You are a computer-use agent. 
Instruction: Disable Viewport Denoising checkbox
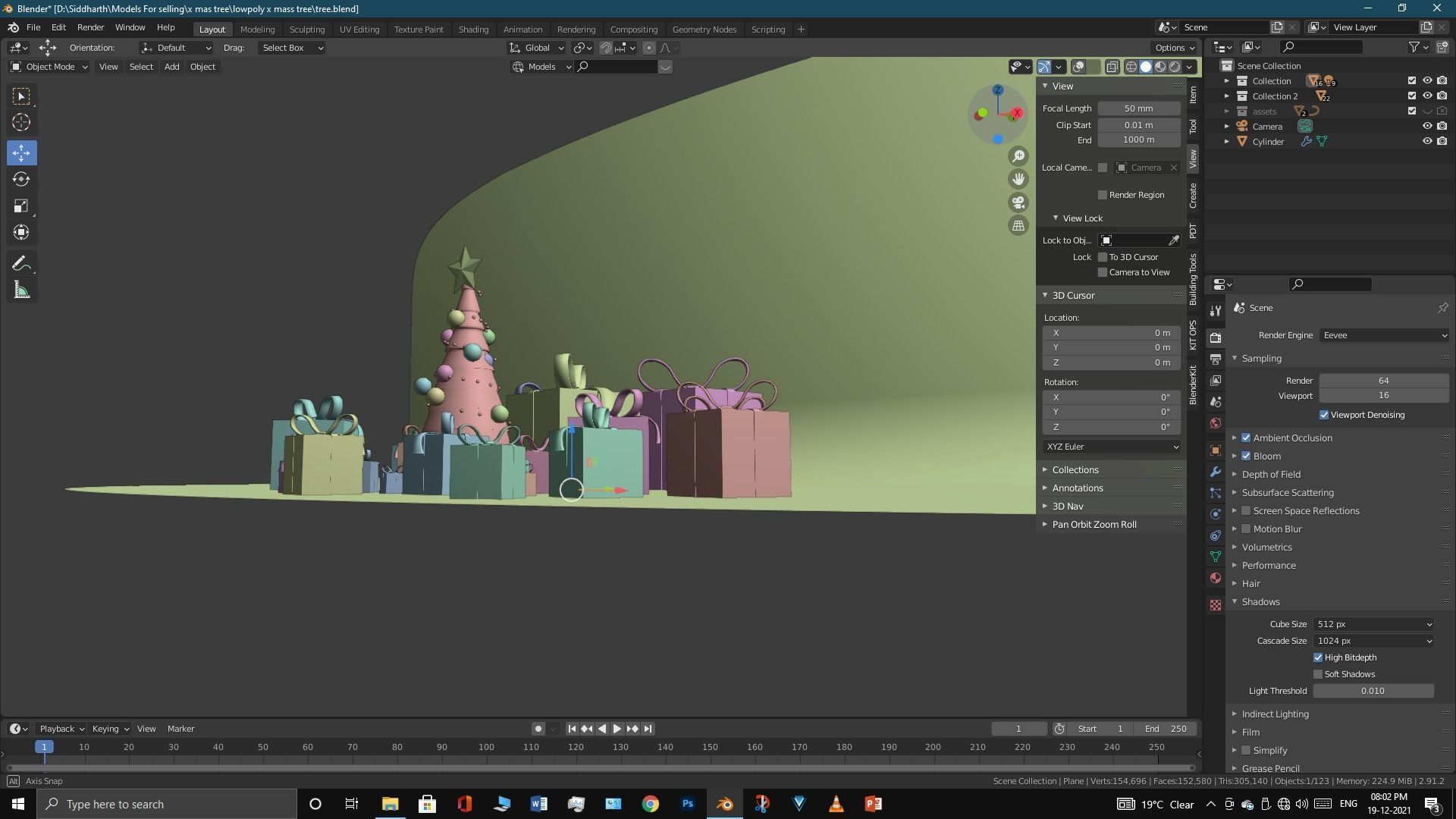[x=1324, y=415]
